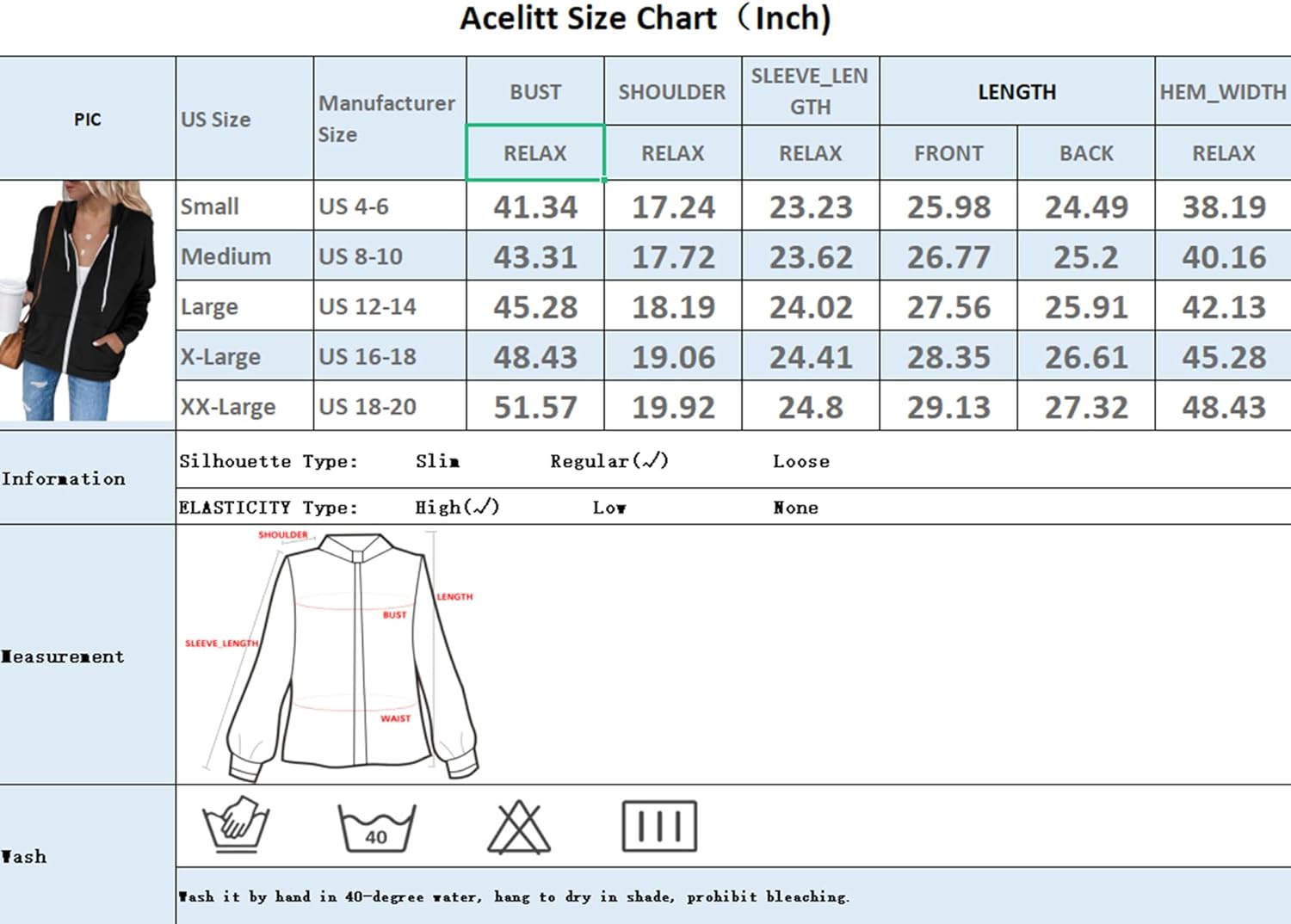Click the Small bust value 41.34
This screenshot has width=1291, height=924.
tap(535, 206)
